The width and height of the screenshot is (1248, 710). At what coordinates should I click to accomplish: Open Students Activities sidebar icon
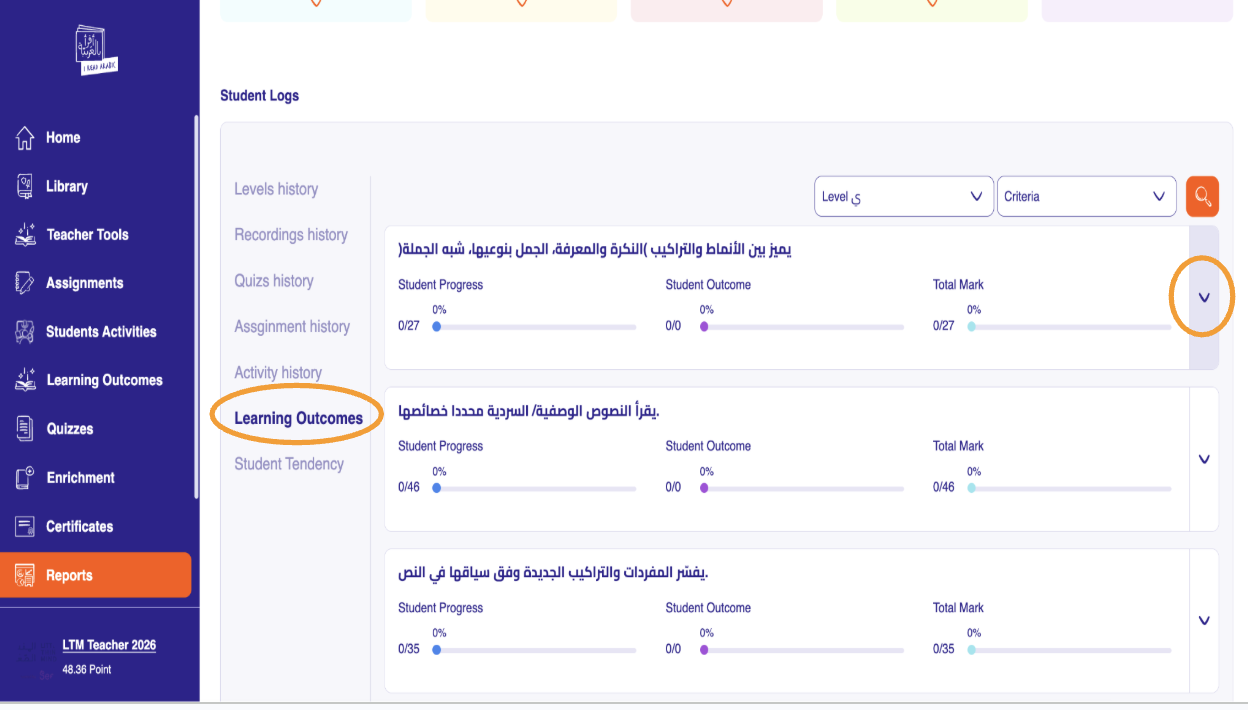click(x=26, y=332)
